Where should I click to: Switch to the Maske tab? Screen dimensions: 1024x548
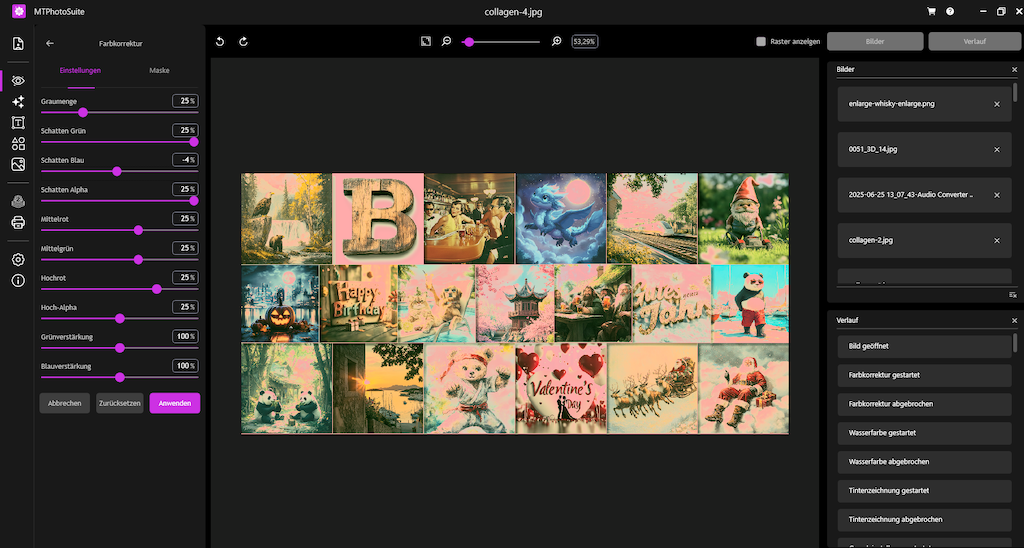159,71
